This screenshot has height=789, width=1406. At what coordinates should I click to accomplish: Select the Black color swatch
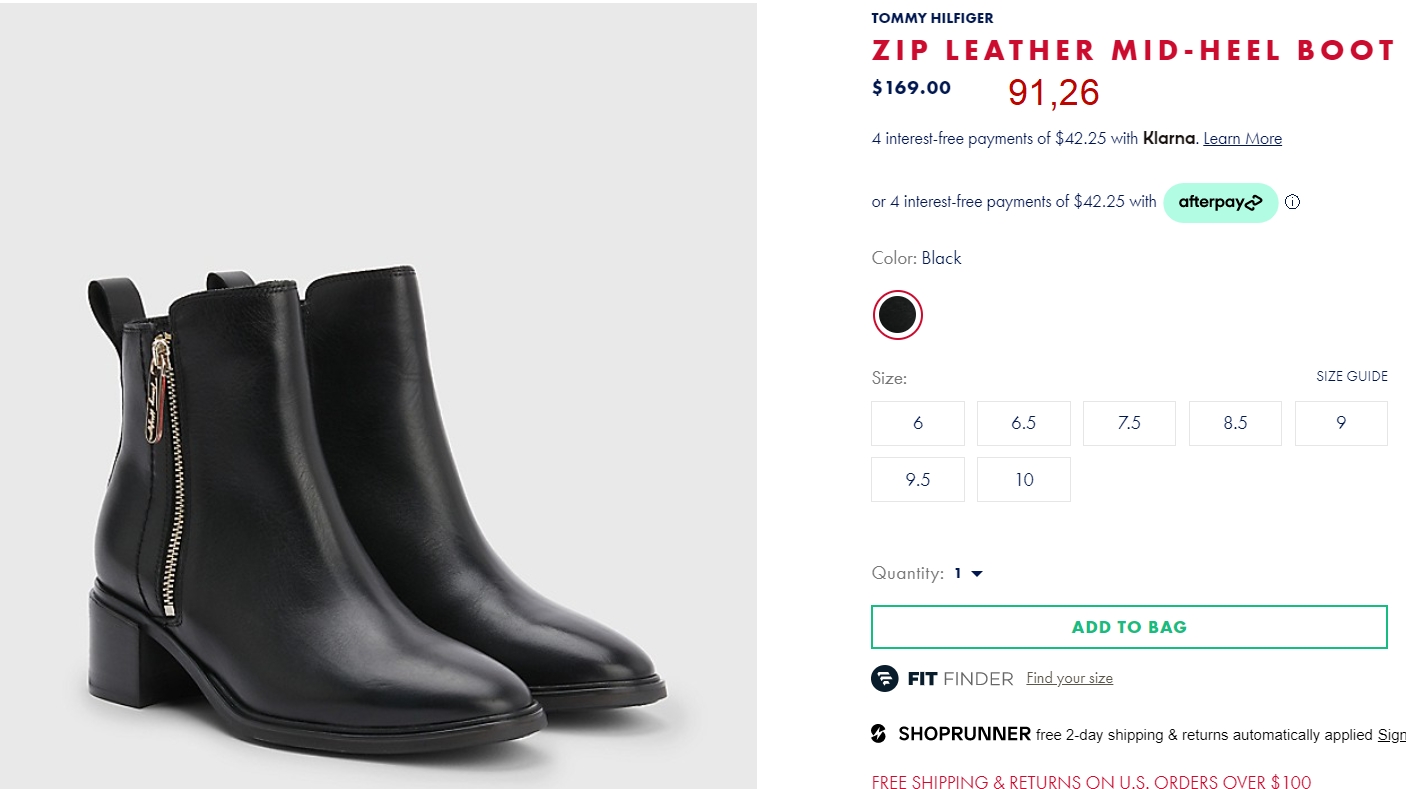pyautogui.click(x=898, y=315)
